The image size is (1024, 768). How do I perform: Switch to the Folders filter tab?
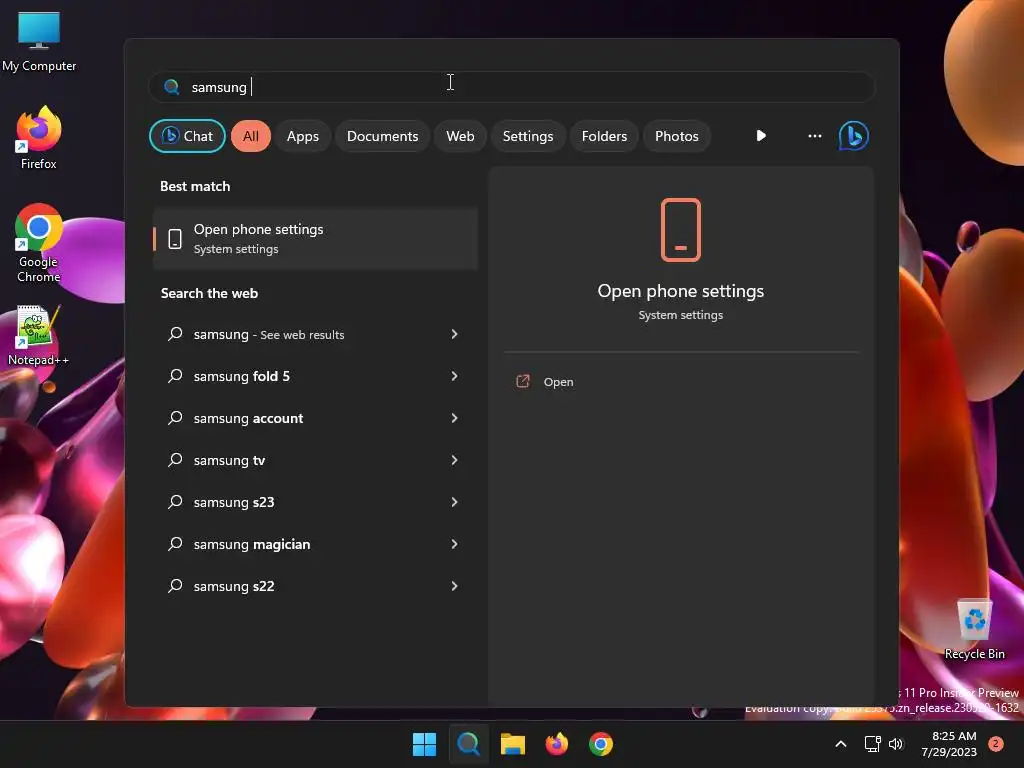(x=604, y=136)
